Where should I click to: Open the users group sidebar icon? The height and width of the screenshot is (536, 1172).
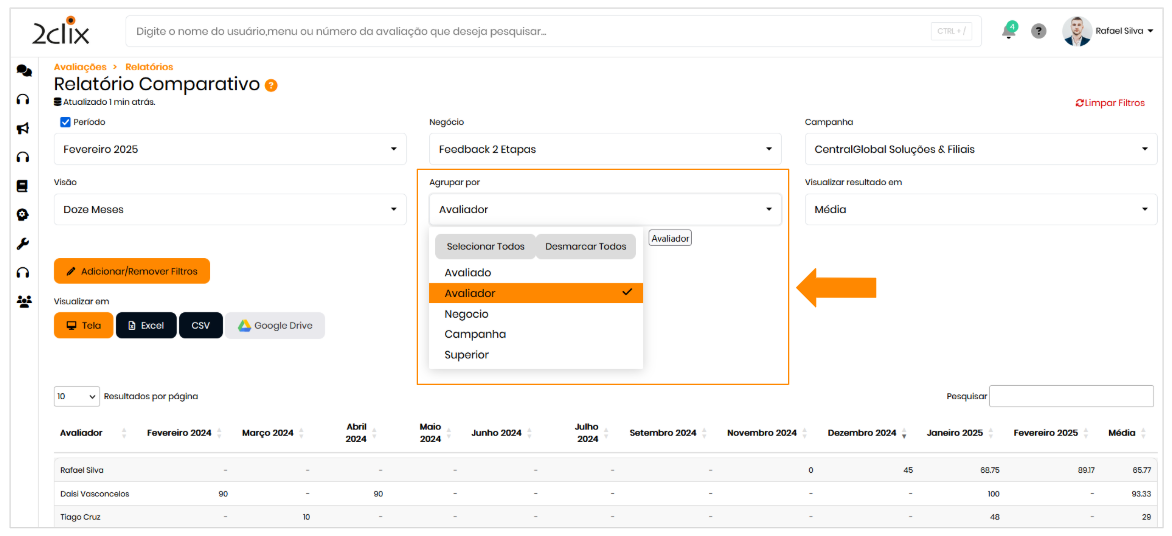24,301
